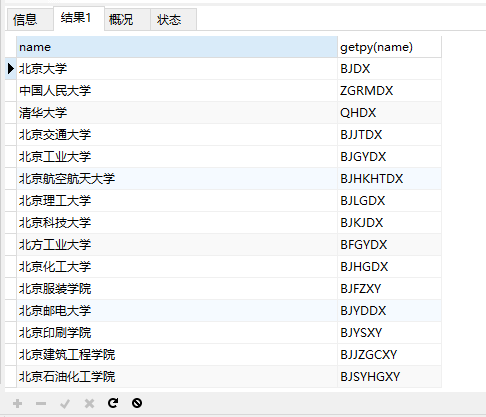486x417 pixels.
Task: Click the current row arrow indicator
Action: tap(11, 68)
